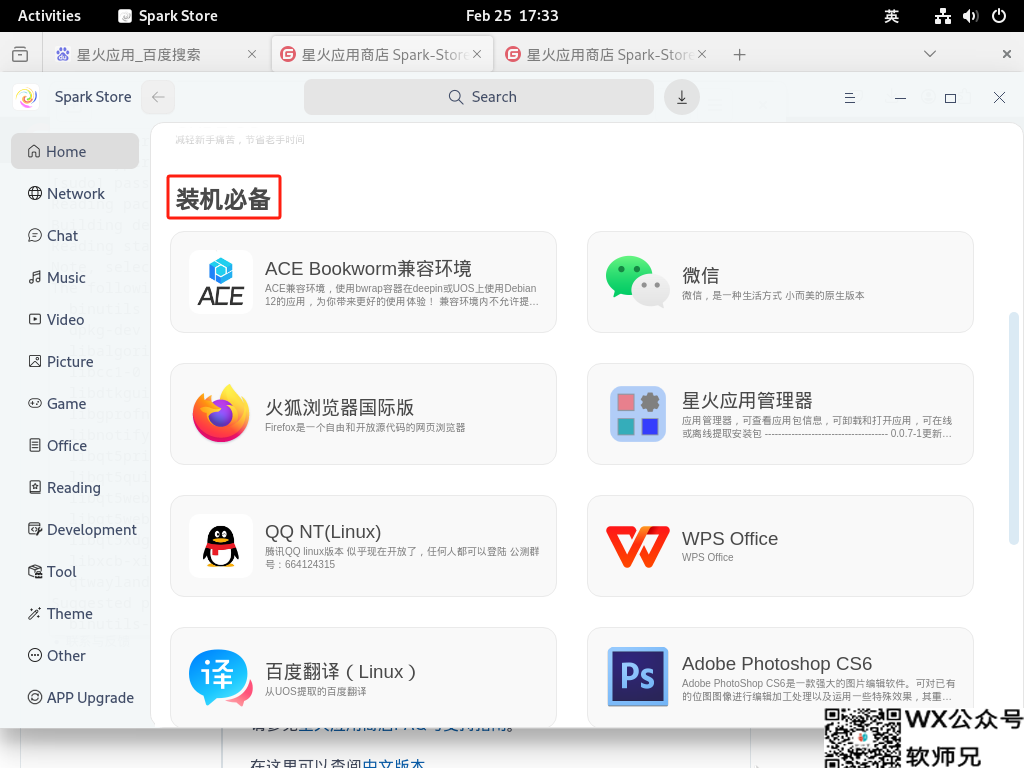Click the Other ellipsis icon
This screenshot has height=768, width=1024.
35,655
